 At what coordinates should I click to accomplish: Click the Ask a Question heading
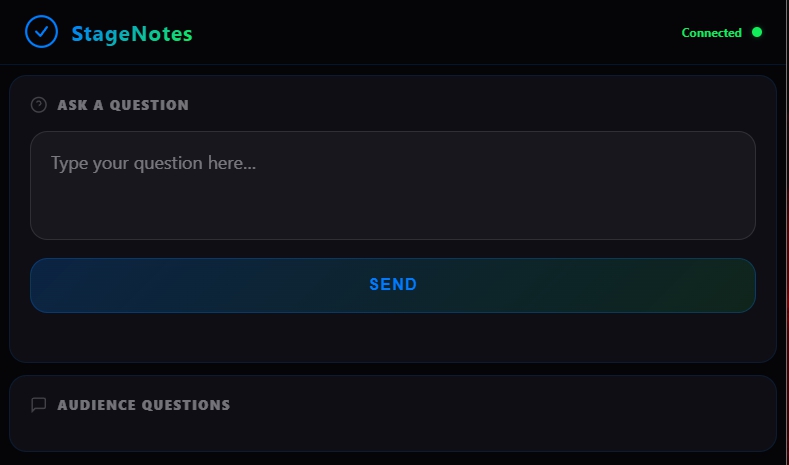tap(123, 105)
